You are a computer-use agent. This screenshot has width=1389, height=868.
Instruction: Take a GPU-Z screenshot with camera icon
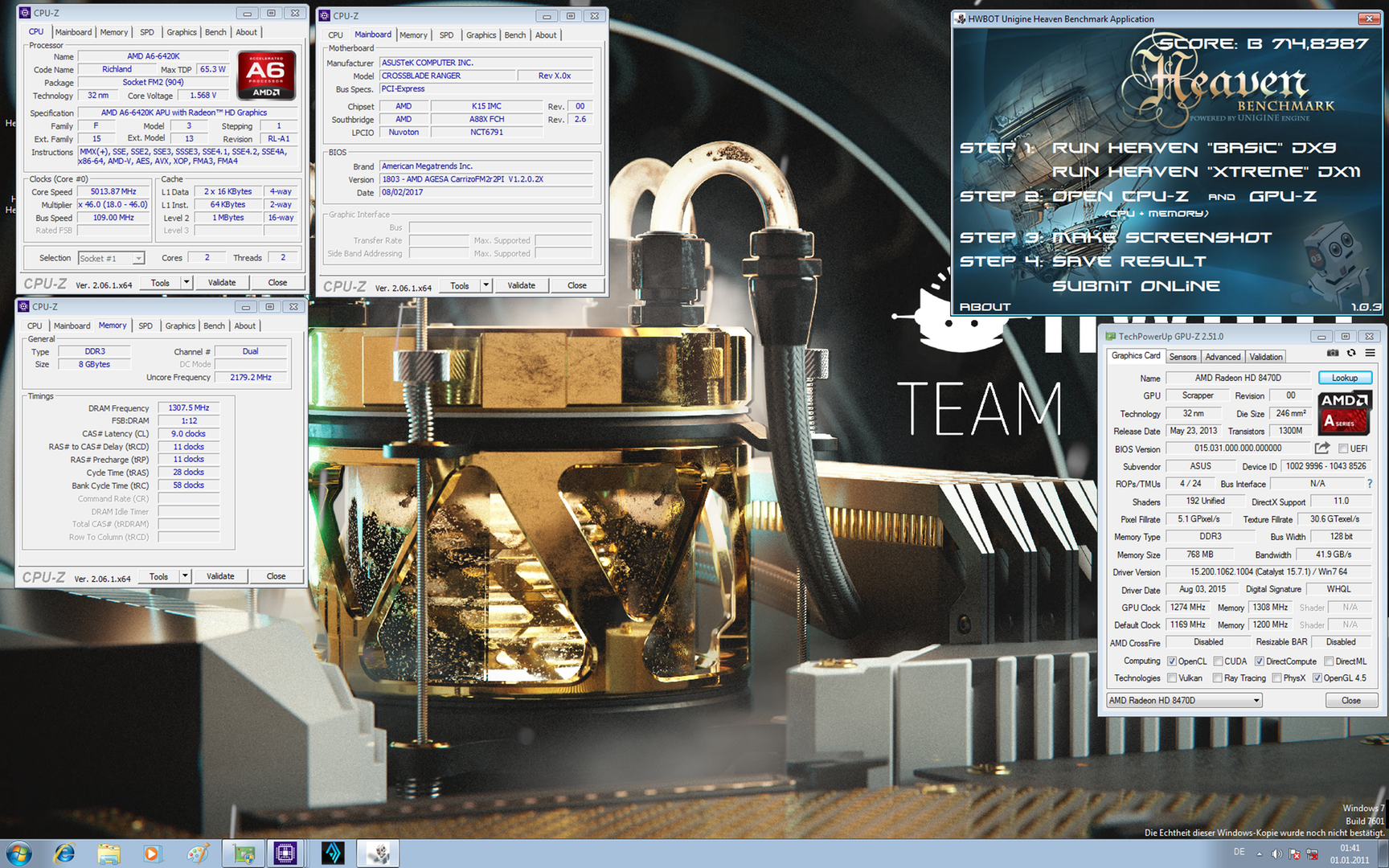click(x=1333, y=353)
